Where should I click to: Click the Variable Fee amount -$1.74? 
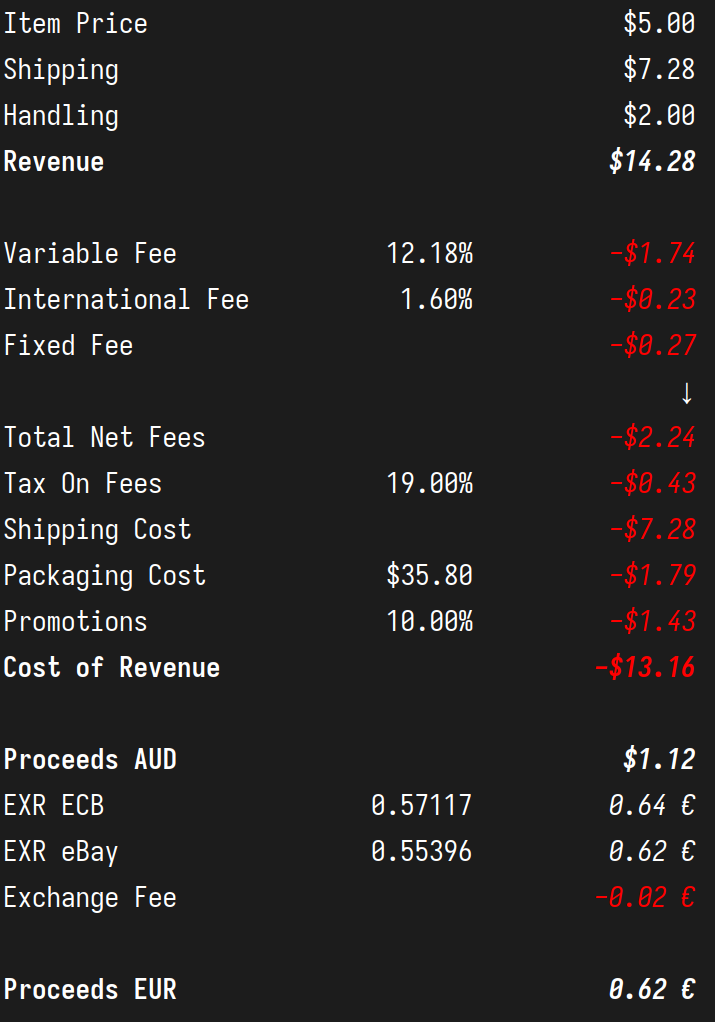[651, 254]
